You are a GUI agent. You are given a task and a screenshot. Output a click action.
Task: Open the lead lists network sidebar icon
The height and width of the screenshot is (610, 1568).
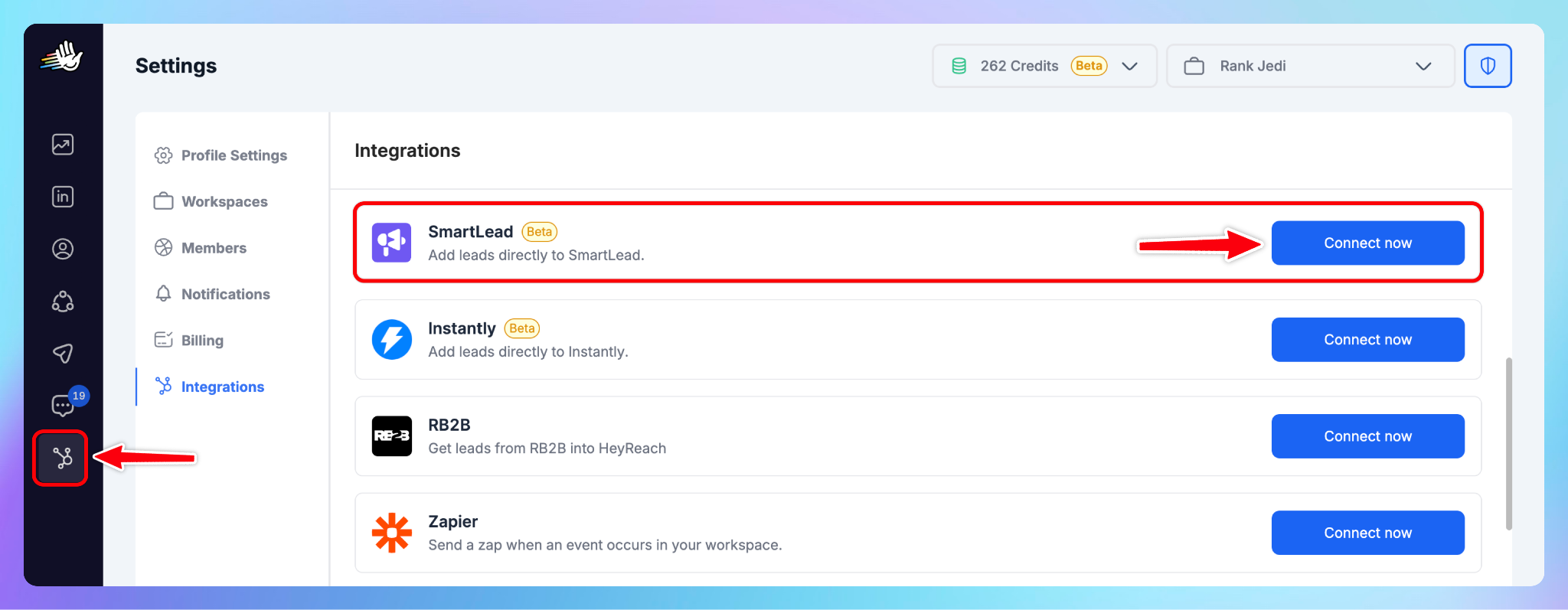pyautogui.click(x=63, y=301)
